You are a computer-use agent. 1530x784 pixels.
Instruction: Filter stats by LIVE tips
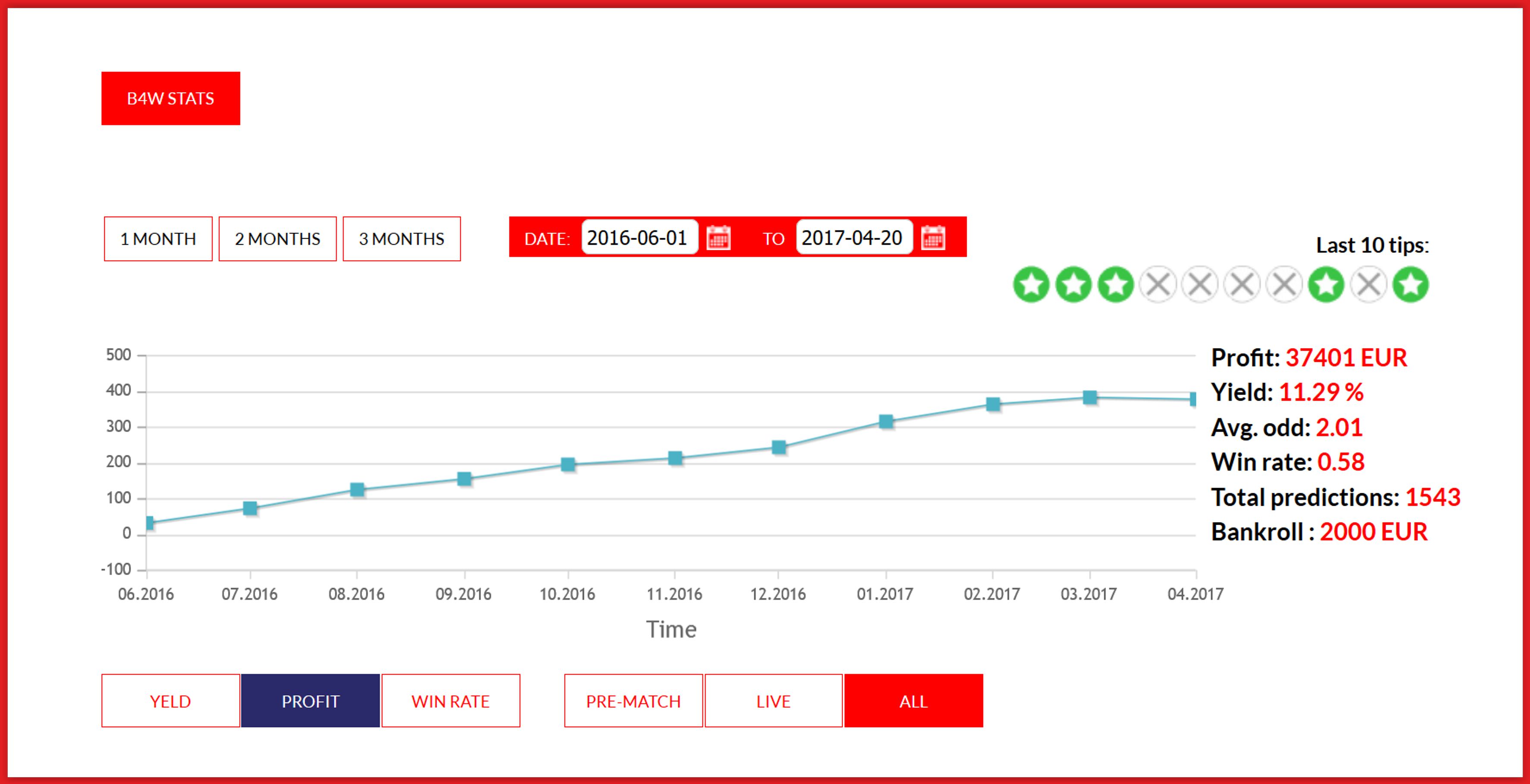click(773, 701)
